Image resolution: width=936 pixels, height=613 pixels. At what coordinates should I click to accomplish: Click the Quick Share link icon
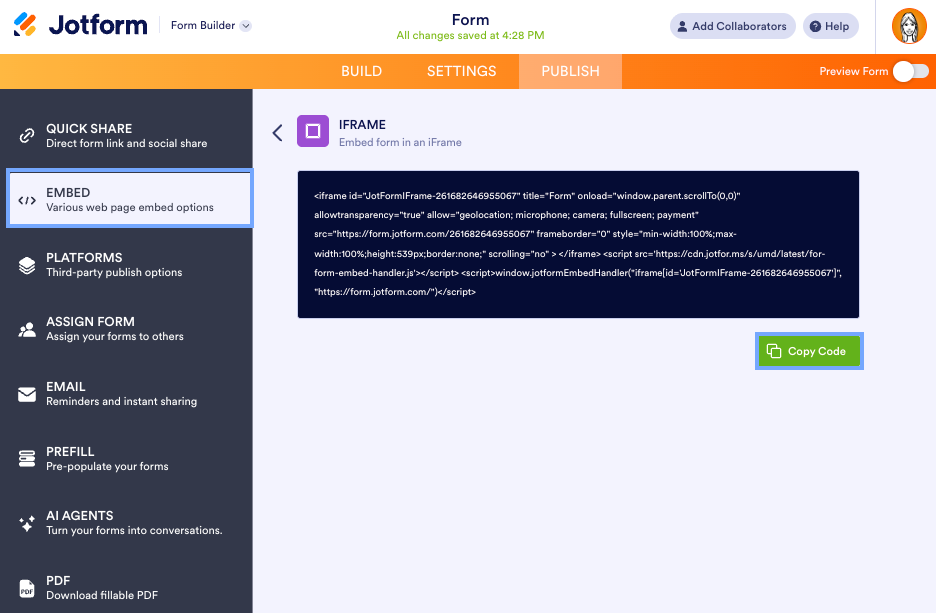[27, 135]
